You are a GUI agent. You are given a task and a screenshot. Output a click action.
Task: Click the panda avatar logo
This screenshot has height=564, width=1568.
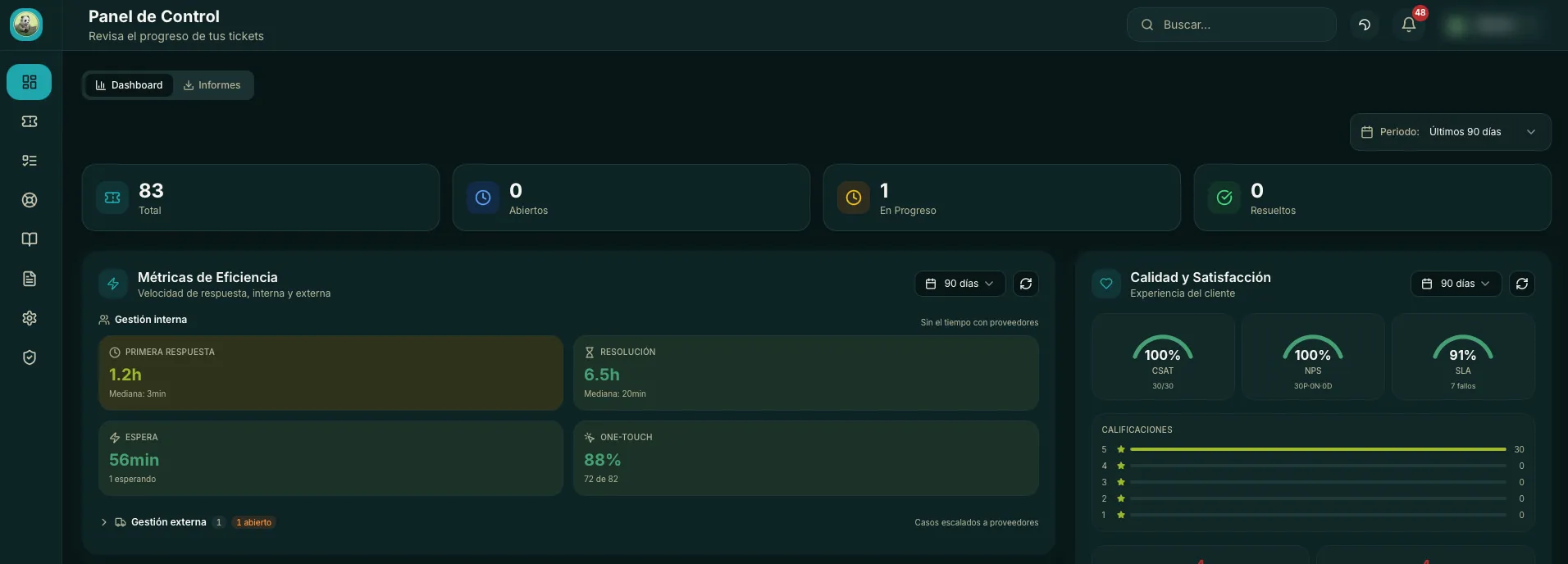click(26, 25)
